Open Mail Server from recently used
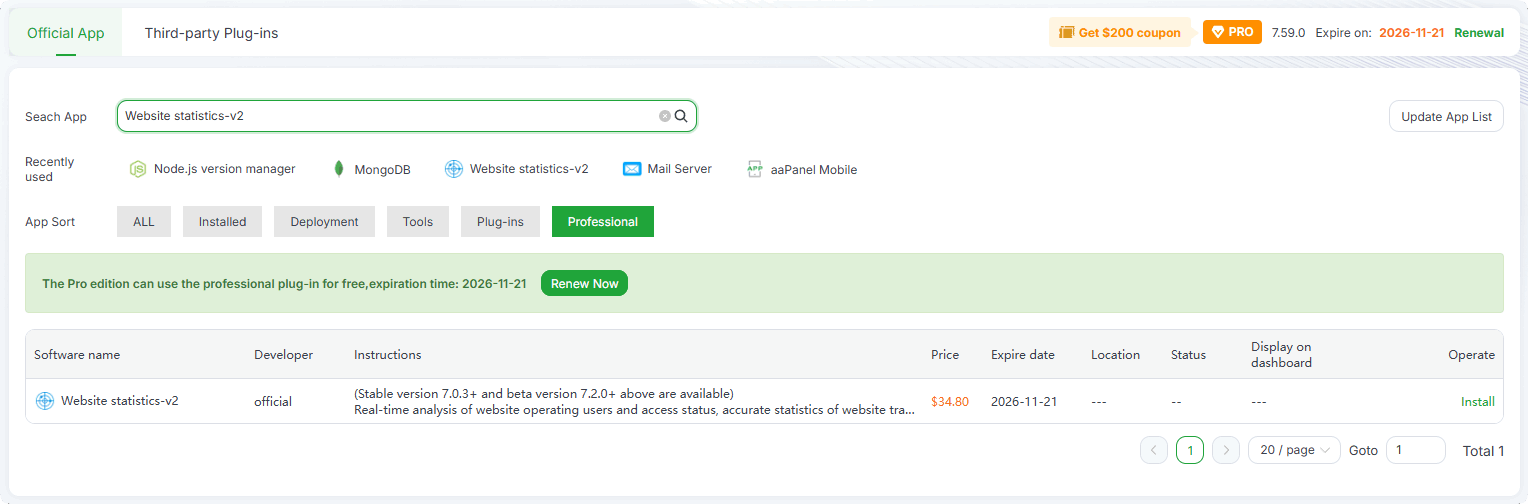1528x504 pixels. (x=667, y=169)
